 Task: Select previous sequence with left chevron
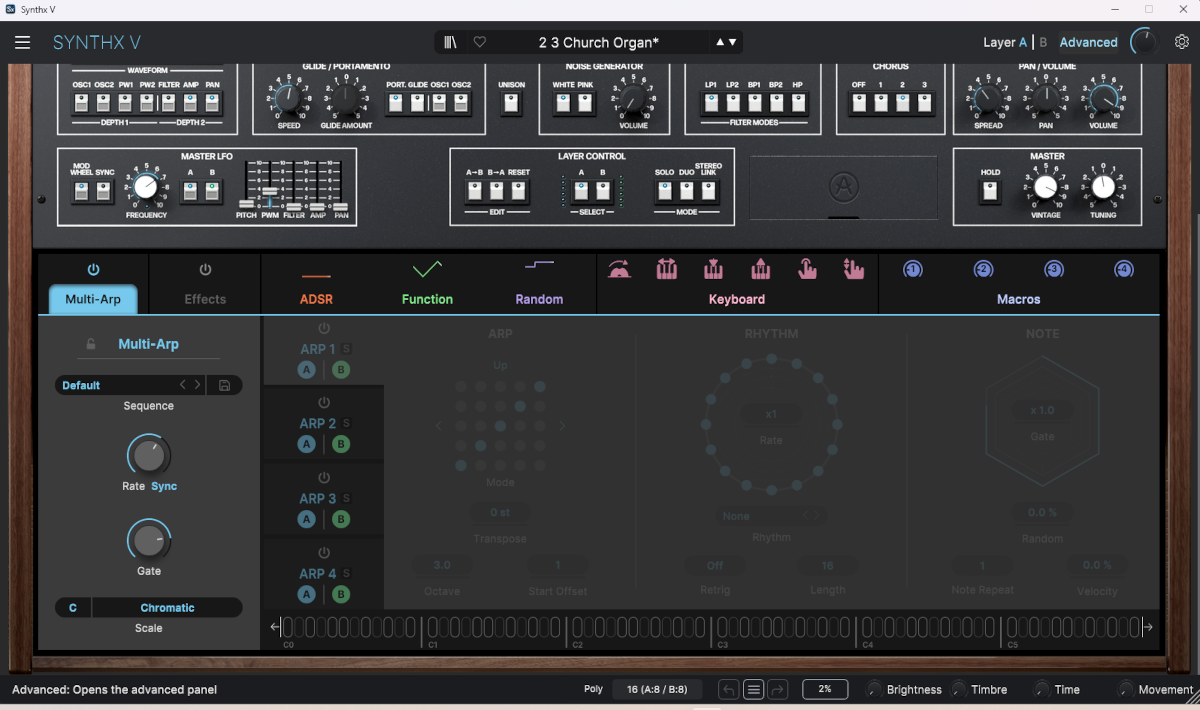(x=183, y=385)
